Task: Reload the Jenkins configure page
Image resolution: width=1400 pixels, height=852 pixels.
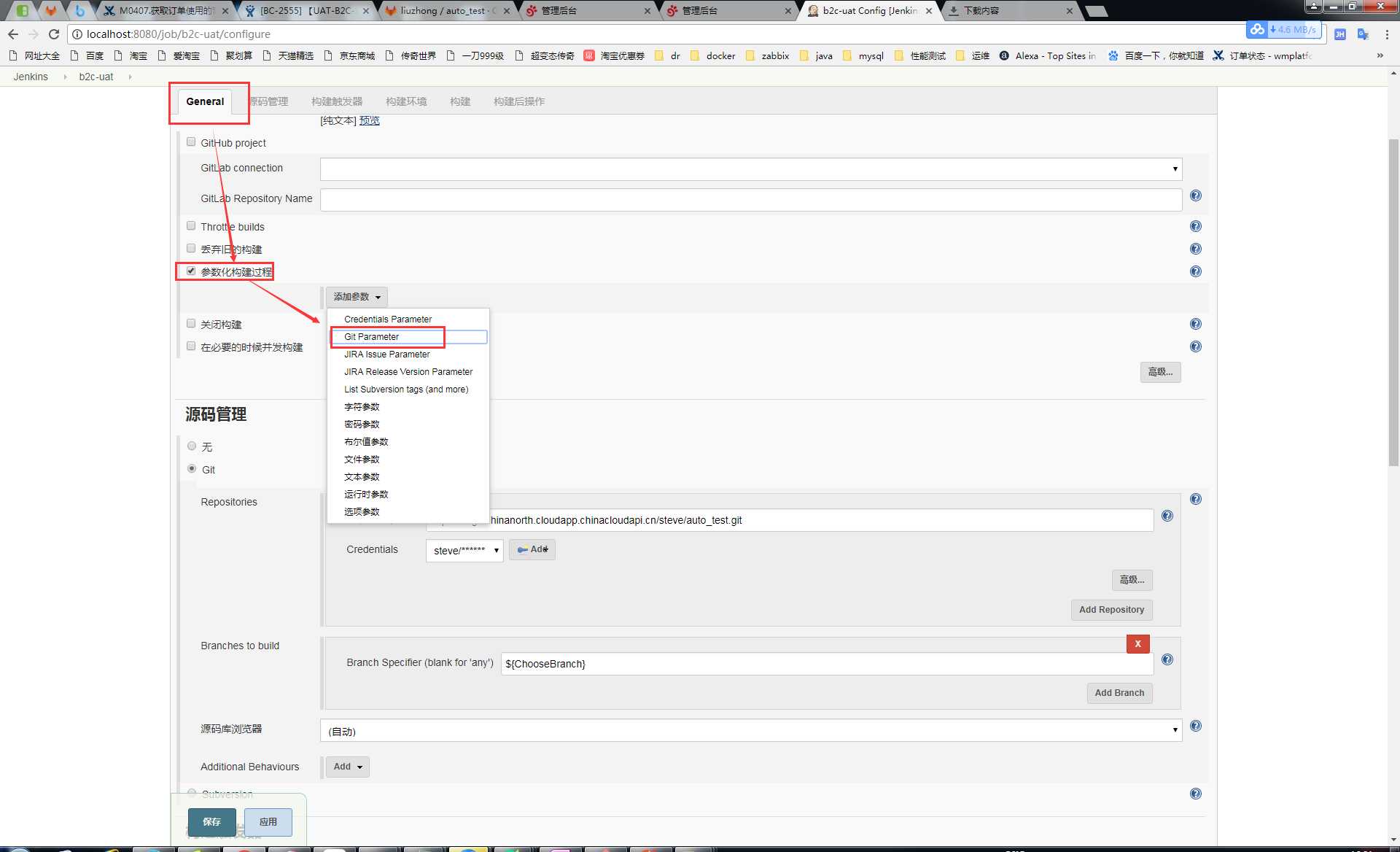Action: (x=54, y=34)
